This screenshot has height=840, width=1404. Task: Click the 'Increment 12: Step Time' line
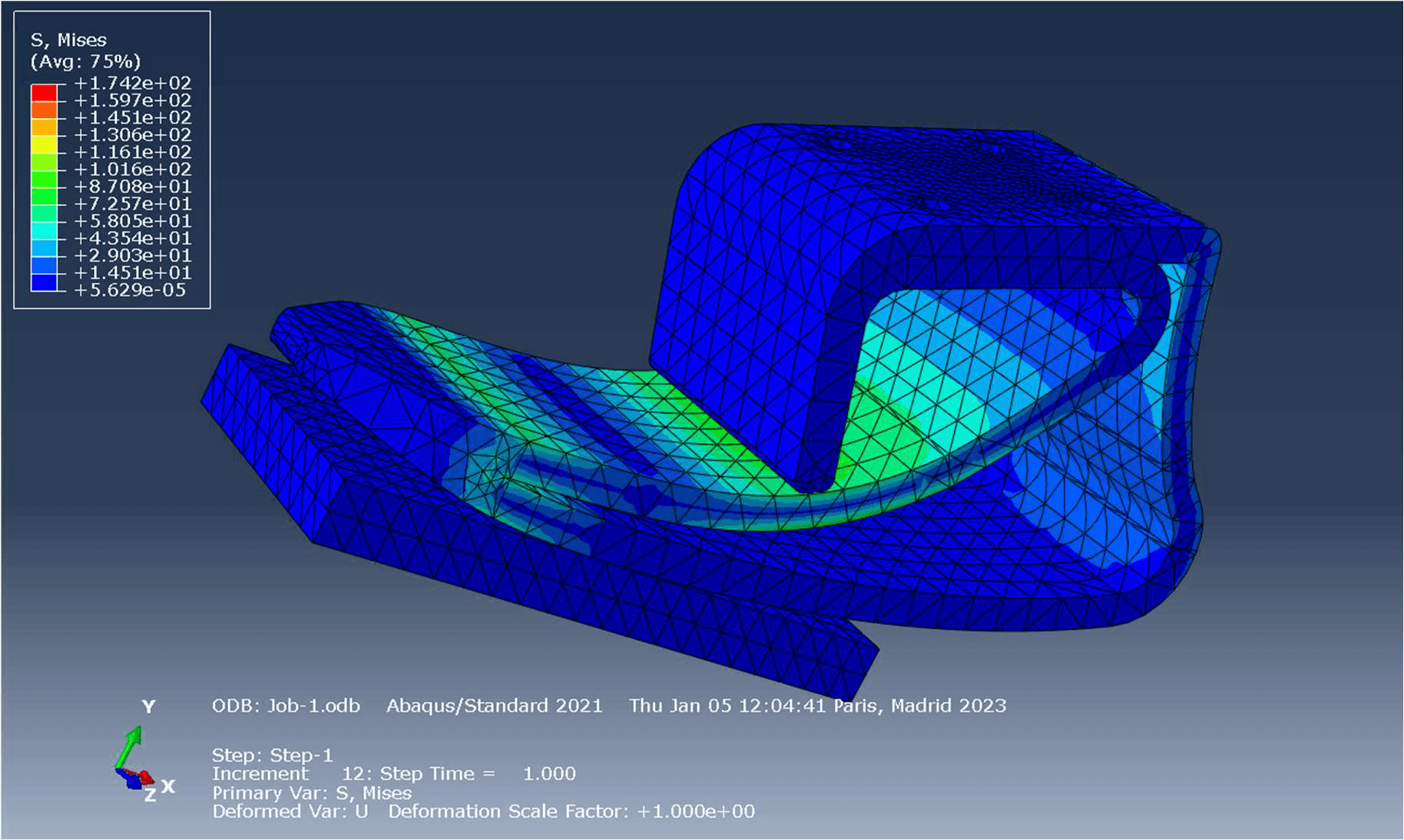click(393, 773)
